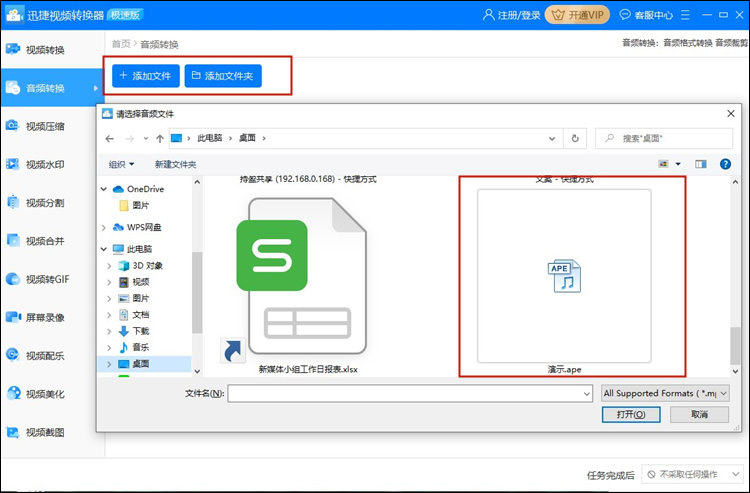Toggle the preview pane icon
The width and height of the screenshot is (750, 493).
(701, 164)
